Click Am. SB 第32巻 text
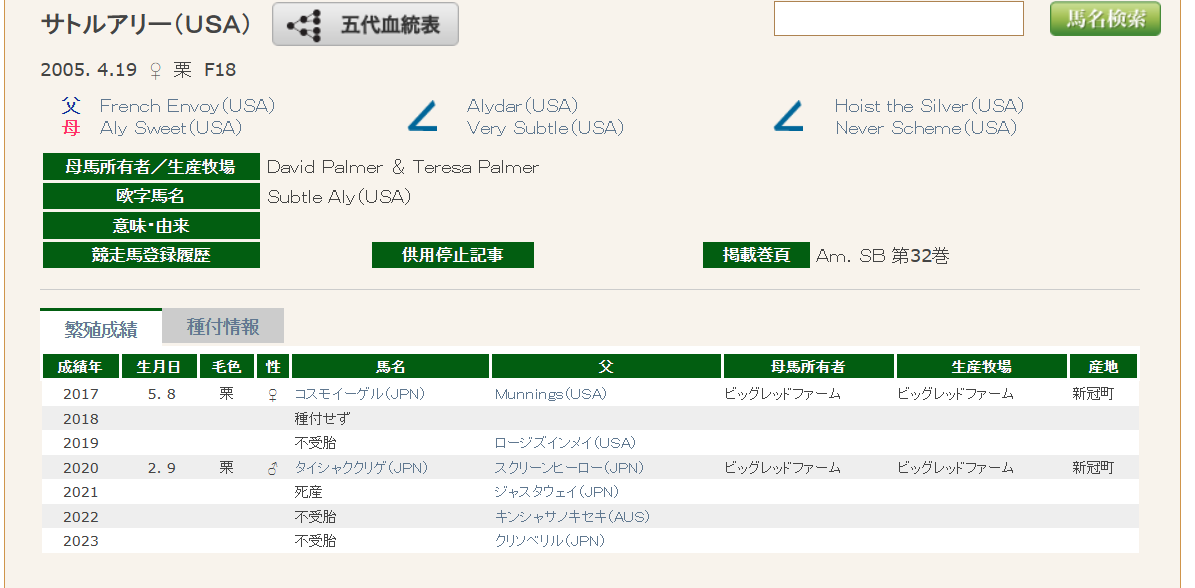Image resolution: width=1195 pixels, height=588 pixels. click(882, 256)
